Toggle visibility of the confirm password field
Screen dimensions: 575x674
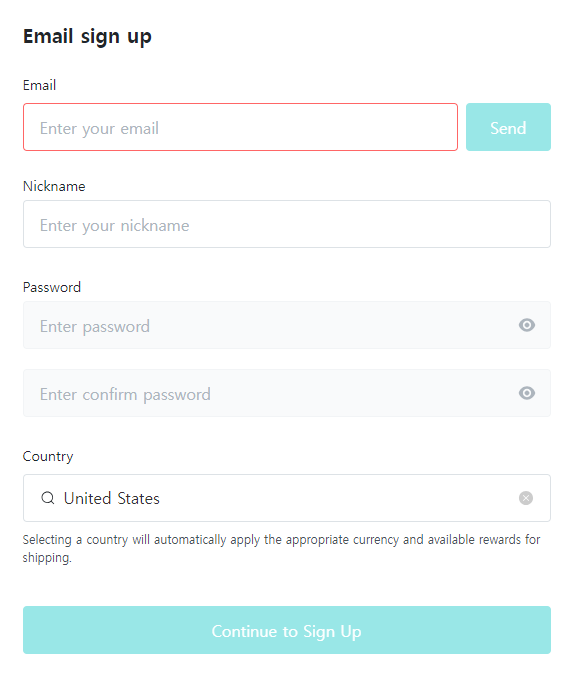[526, 393]
